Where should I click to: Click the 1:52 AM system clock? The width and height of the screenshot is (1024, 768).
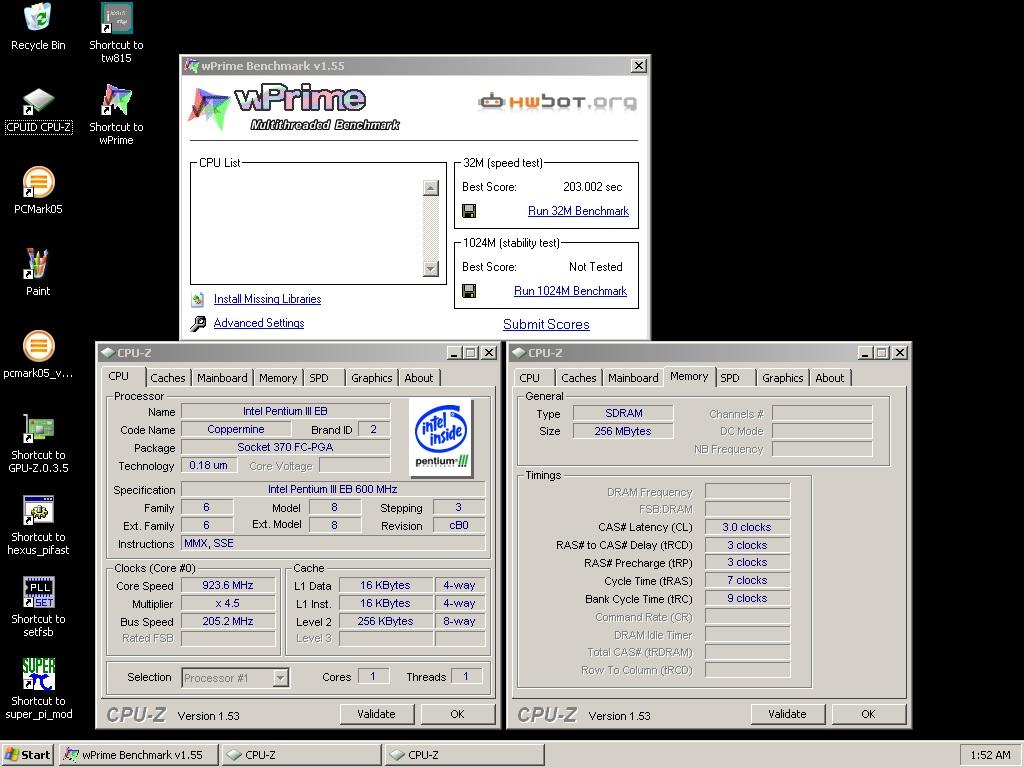990,756
